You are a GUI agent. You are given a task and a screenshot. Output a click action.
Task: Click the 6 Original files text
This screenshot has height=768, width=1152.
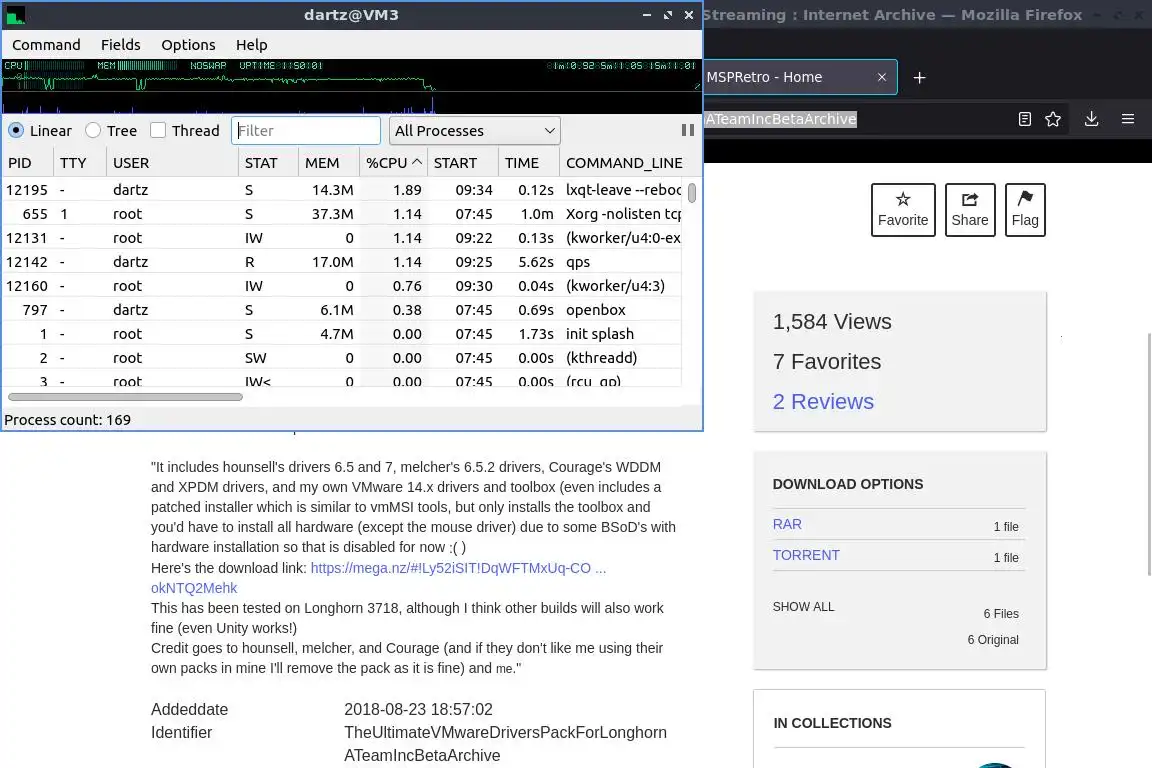point(993,639)
